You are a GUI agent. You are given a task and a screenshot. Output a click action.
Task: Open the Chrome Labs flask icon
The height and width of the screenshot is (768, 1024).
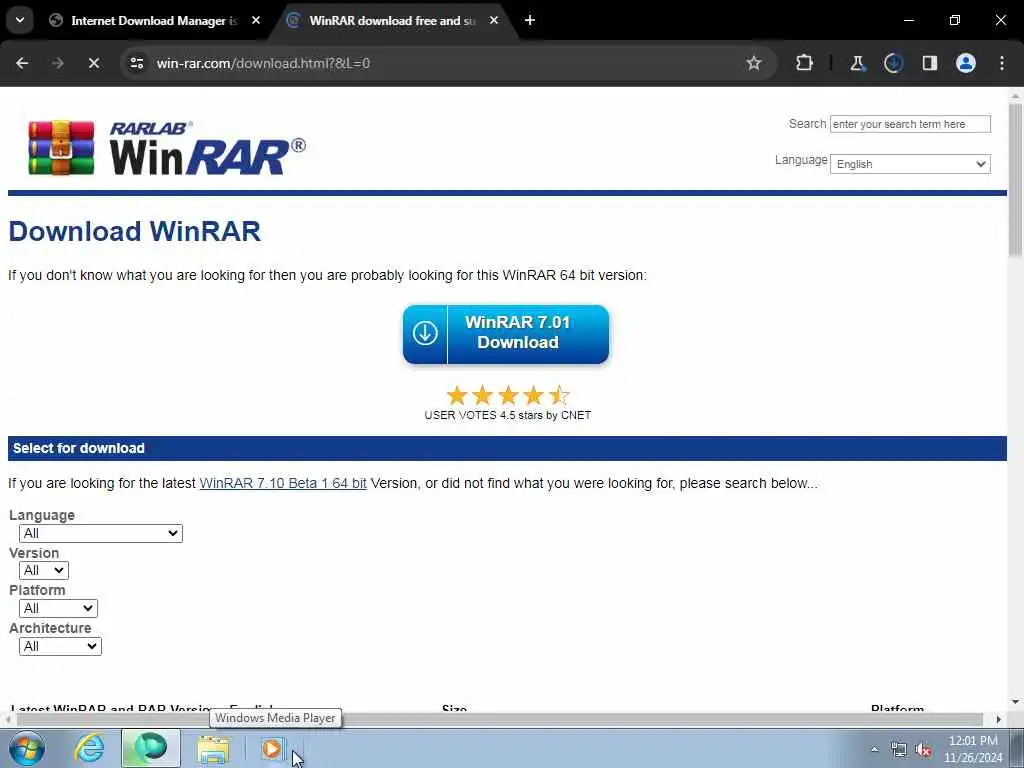click(857, 63)
